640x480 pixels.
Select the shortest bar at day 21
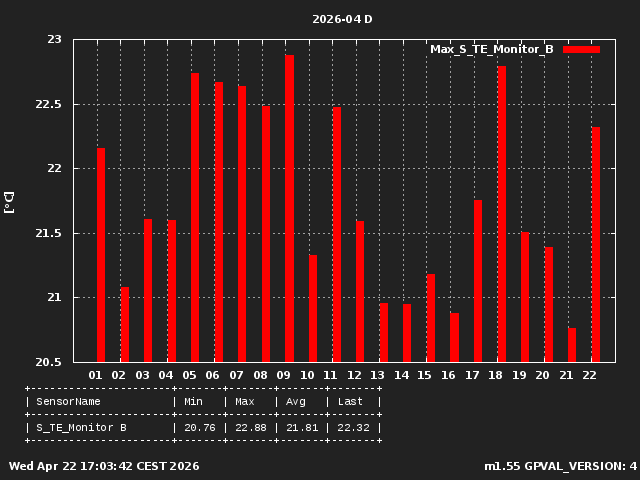pyautogui.click(x=572, y=345)
